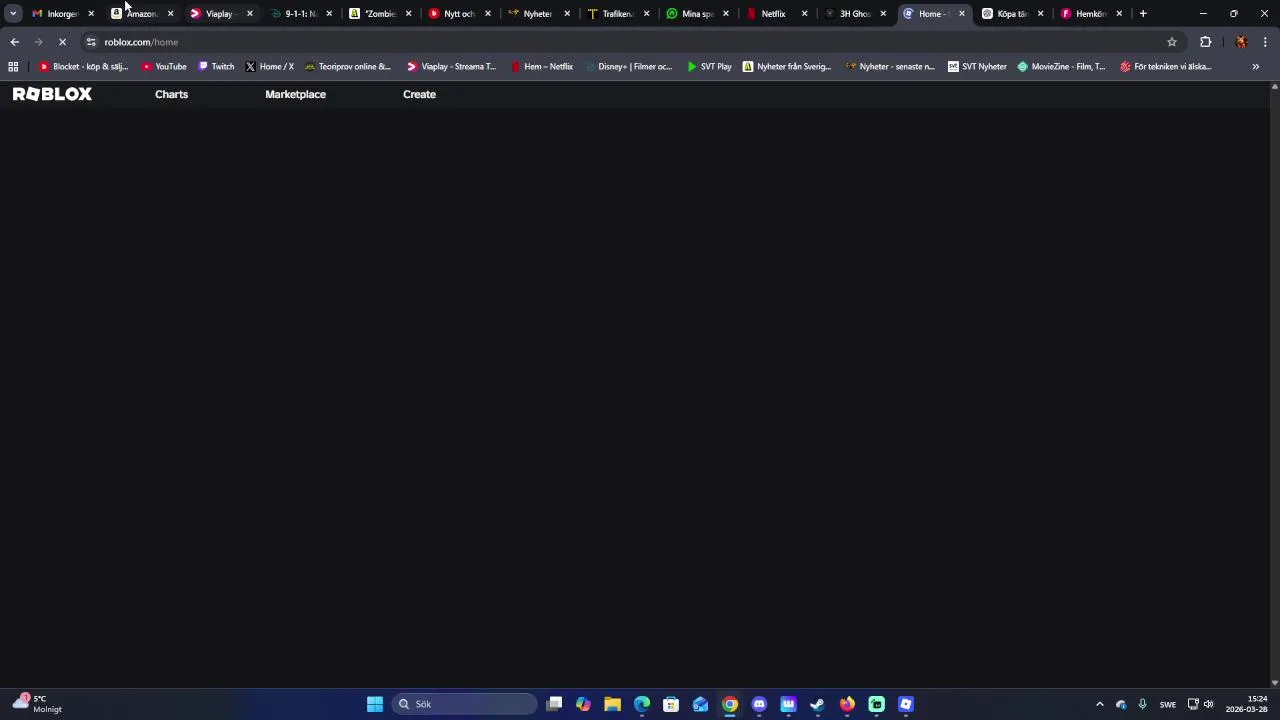
Task: Select Chrome icon on the taskbar
Action: [730, 704]
